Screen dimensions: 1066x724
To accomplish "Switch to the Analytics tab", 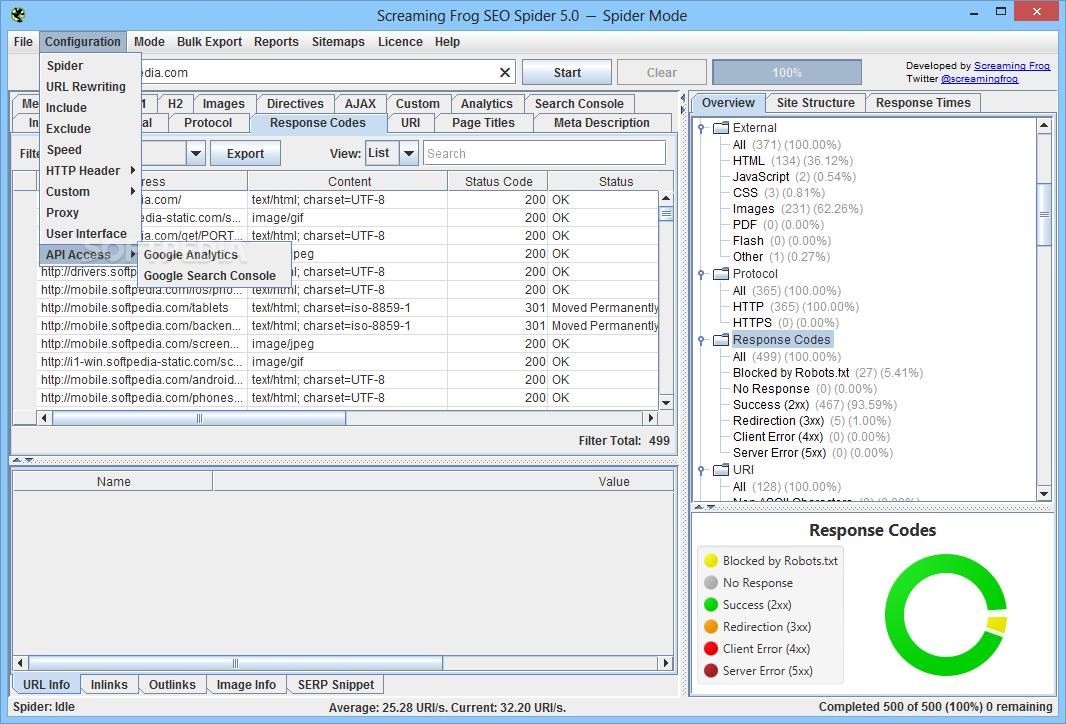I will tap(486, 103).
